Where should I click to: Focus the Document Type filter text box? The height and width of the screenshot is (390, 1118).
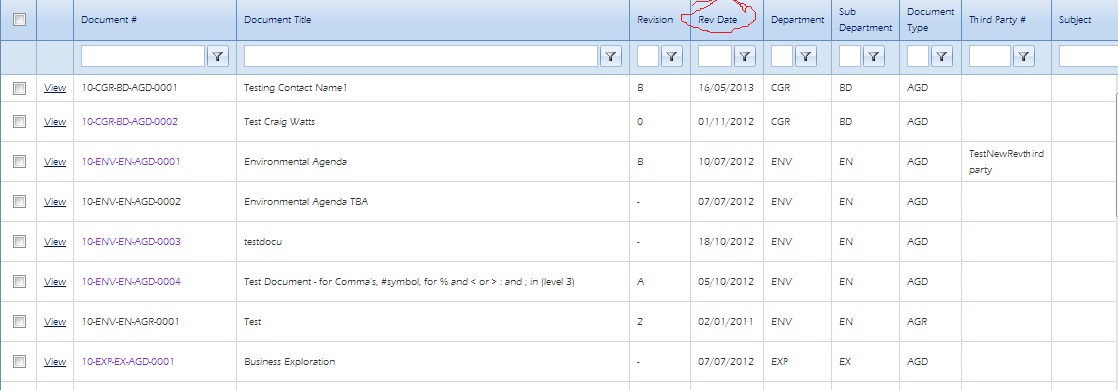(x=918, y=56)
